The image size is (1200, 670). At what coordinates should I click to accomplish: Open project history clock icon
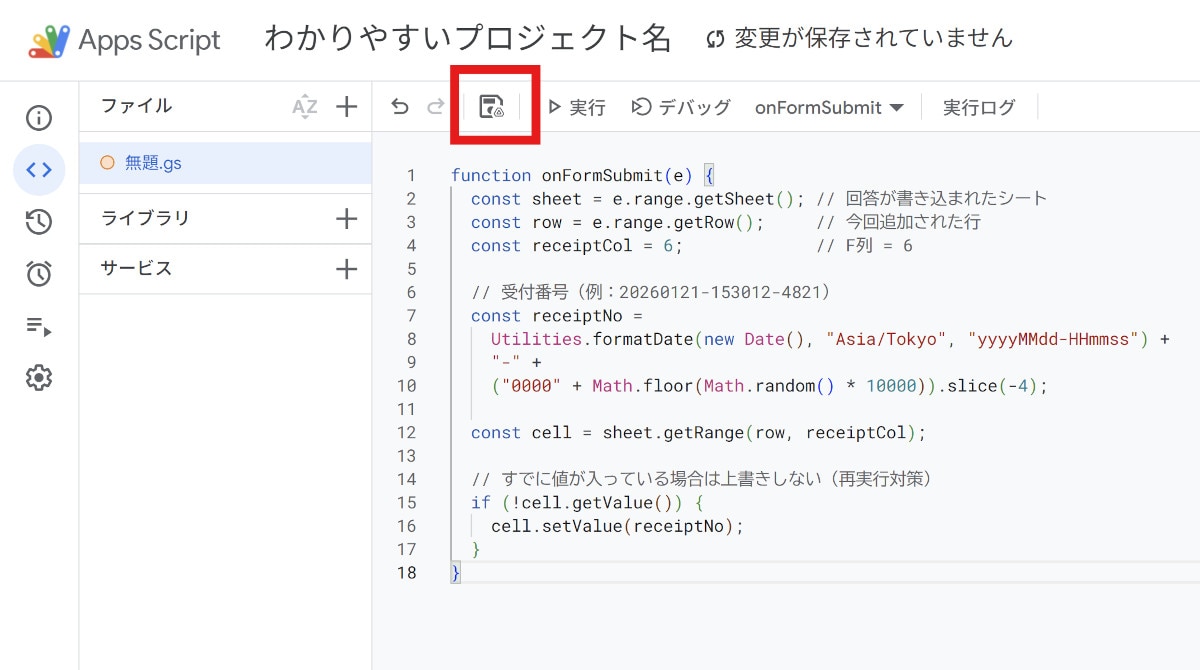[39, 222]
